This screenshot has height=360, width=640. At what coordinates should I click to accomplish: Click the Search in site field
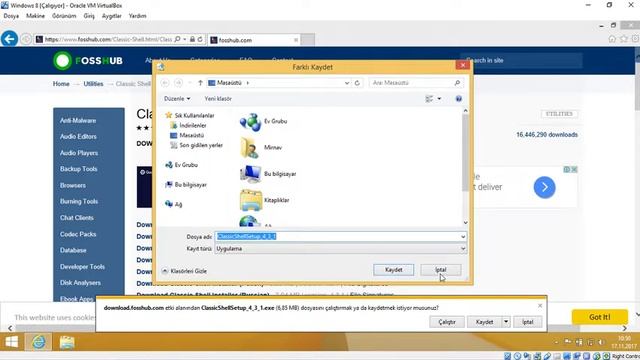click(521, 60)
